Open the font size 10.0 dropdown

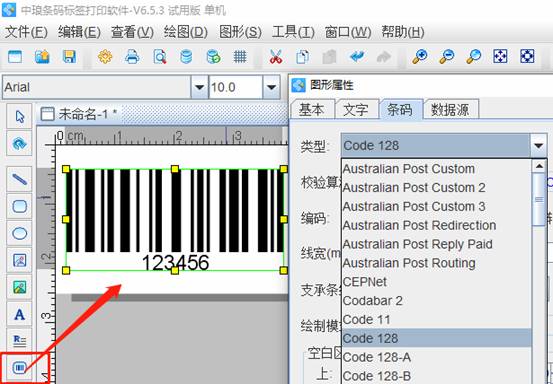(x=271, y=87)
